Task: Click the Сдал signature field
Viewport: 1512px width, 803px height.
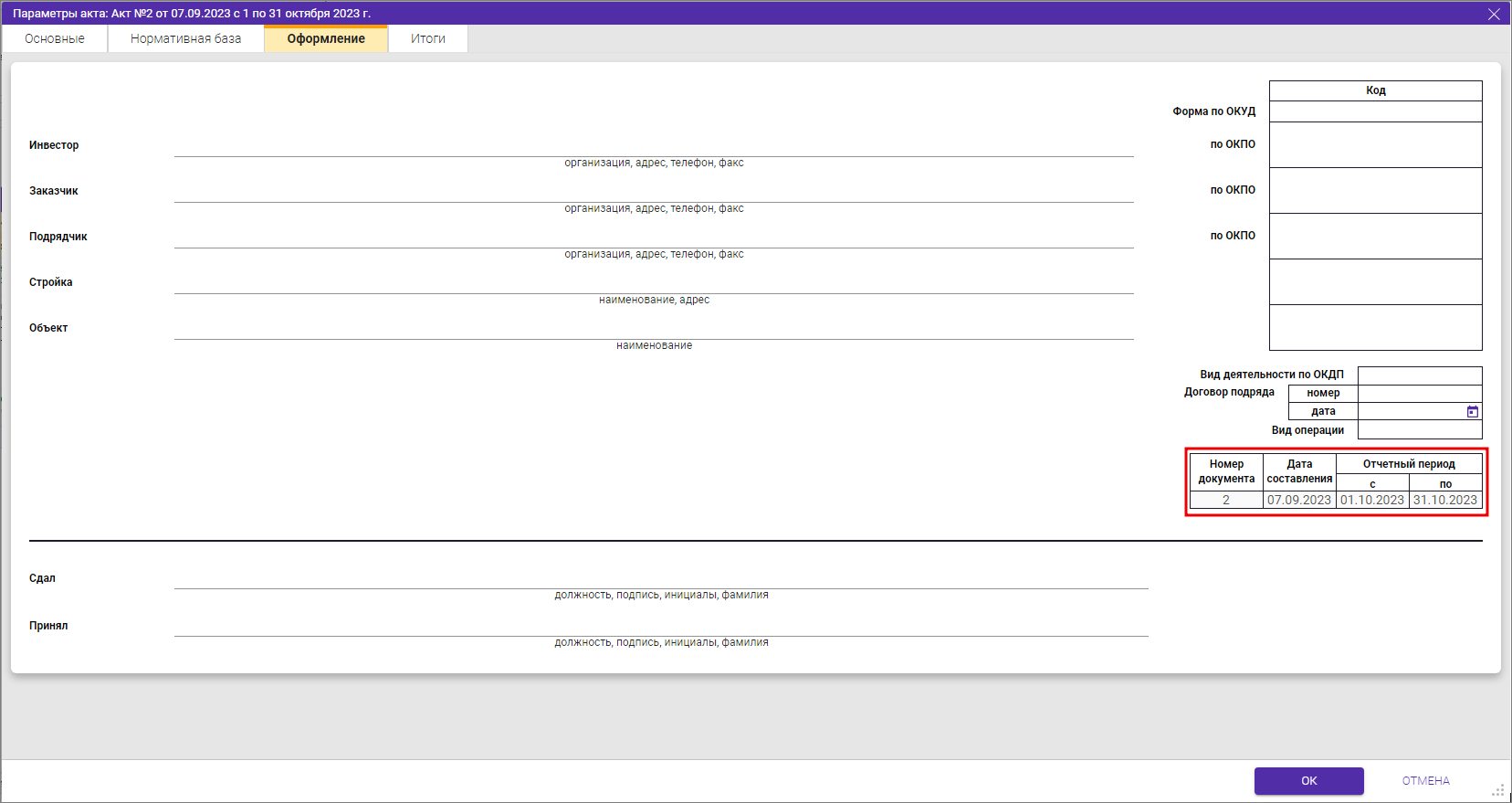Action: click(661, 578)
